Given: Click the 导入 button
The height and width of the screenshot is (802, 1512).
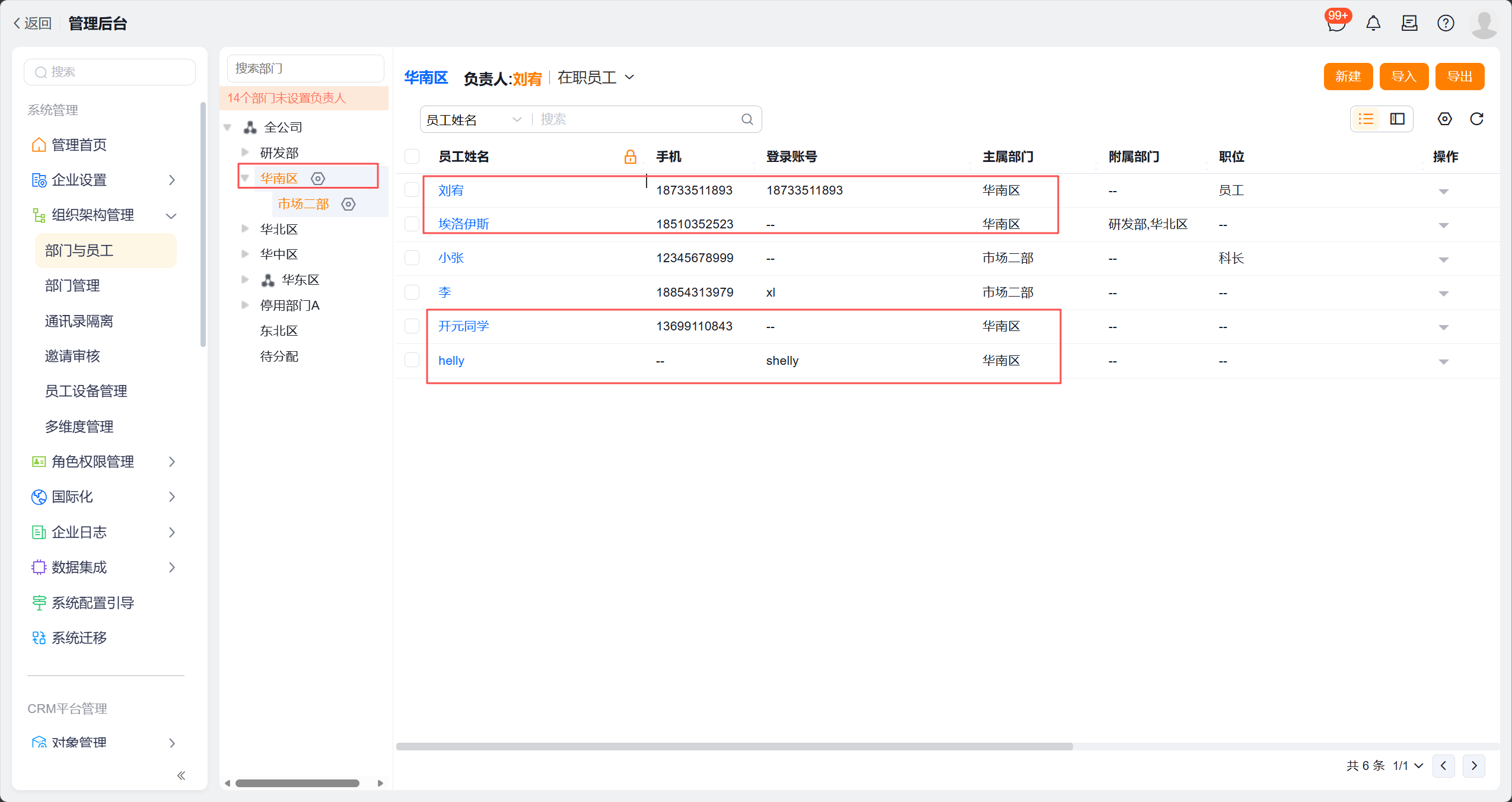Looking at the screenshot, I should tap(1403, 77).
